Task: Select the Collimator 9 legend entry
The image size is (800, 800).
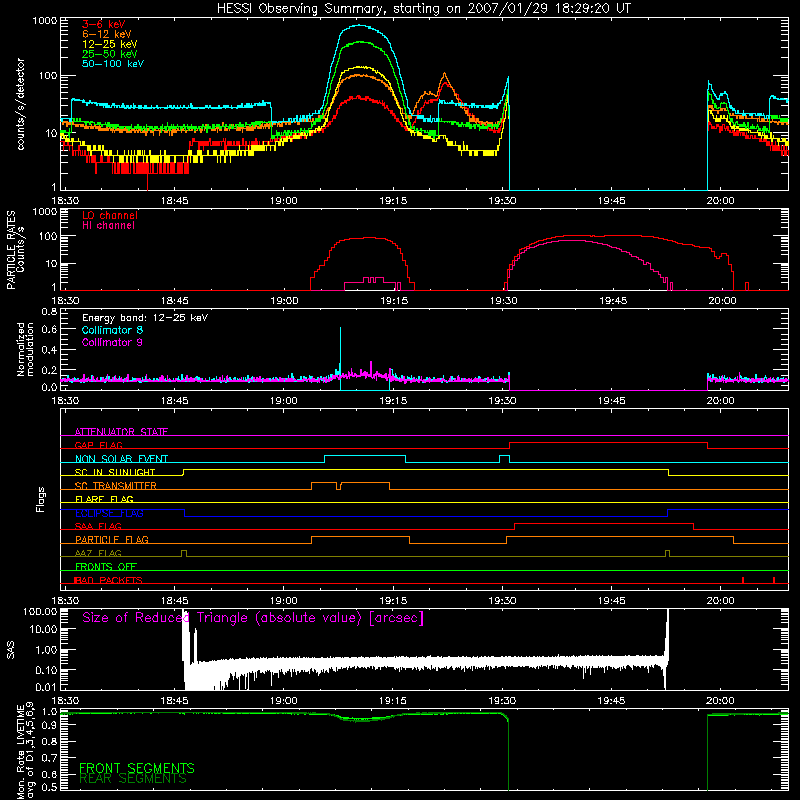Action: point(112,342)
